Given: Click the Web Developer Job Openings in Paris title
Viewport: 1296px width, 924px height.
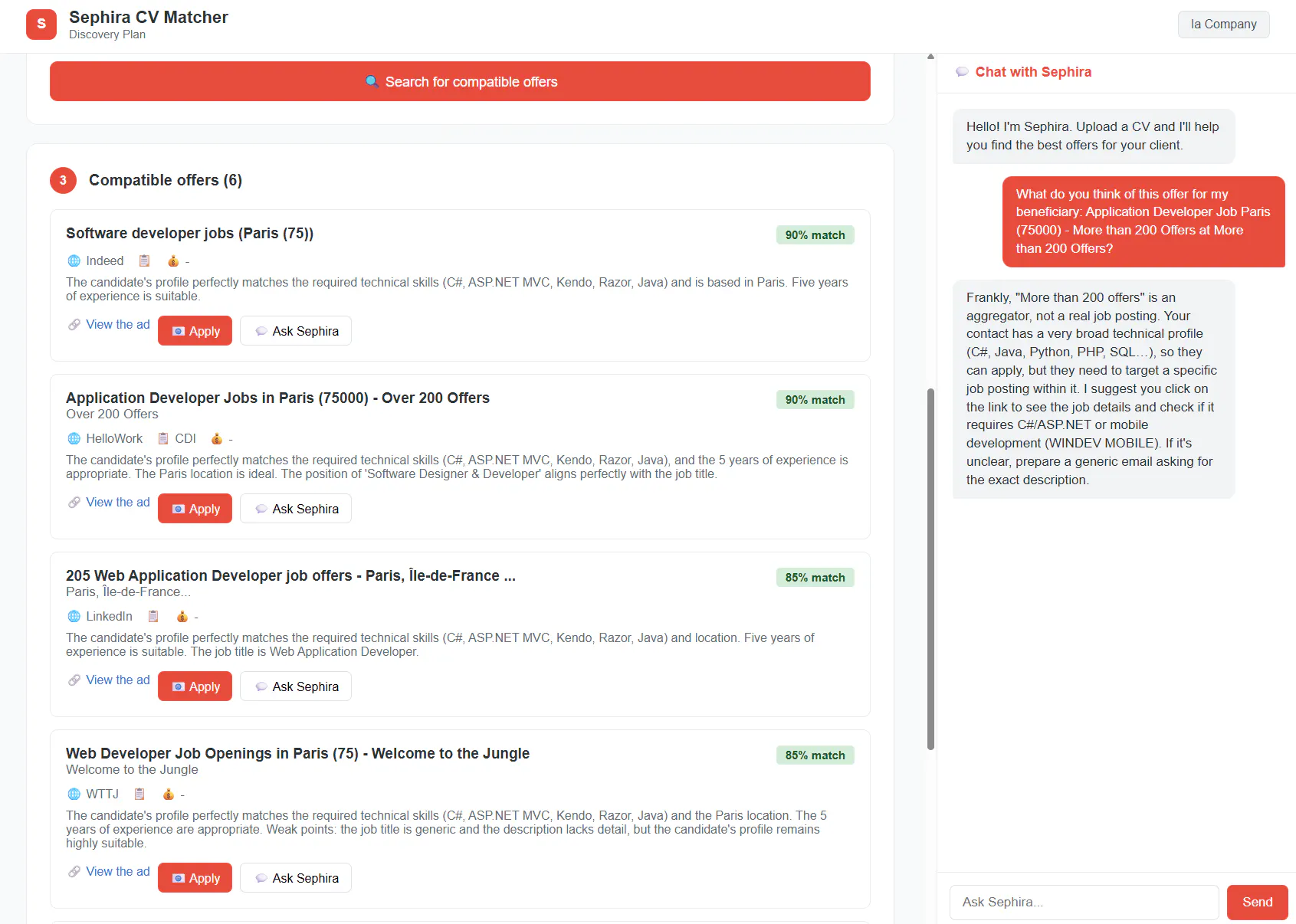Looking at the screenshot, I should coord(297,754).
